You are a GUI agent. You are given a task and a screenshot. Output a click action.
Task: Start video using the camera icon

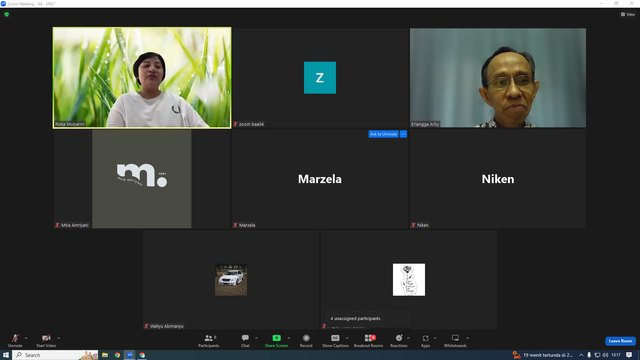(x=46, y=340)
